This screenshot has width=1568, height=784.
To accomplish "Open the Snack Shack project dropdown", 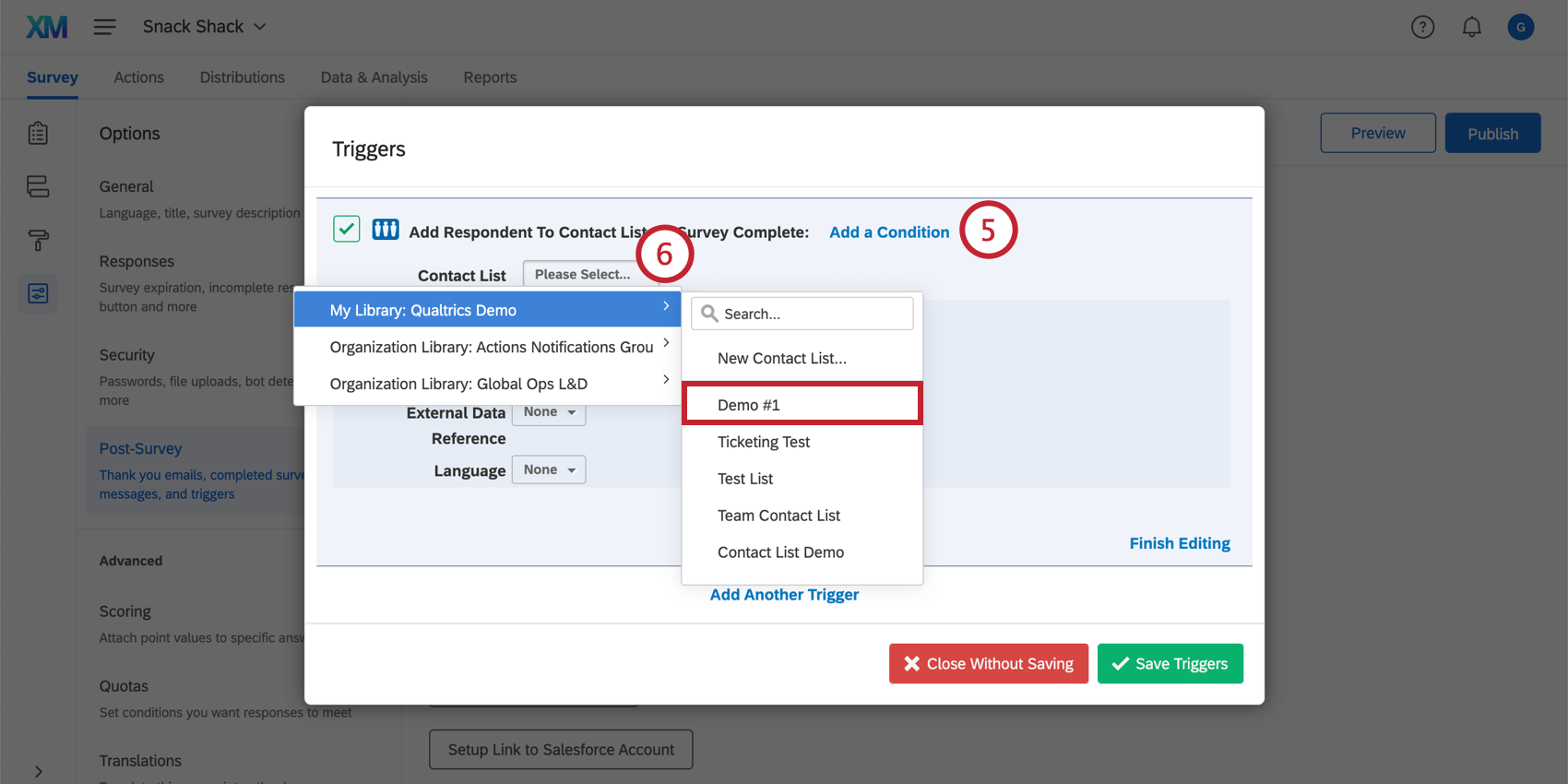I will coord(205,27).
